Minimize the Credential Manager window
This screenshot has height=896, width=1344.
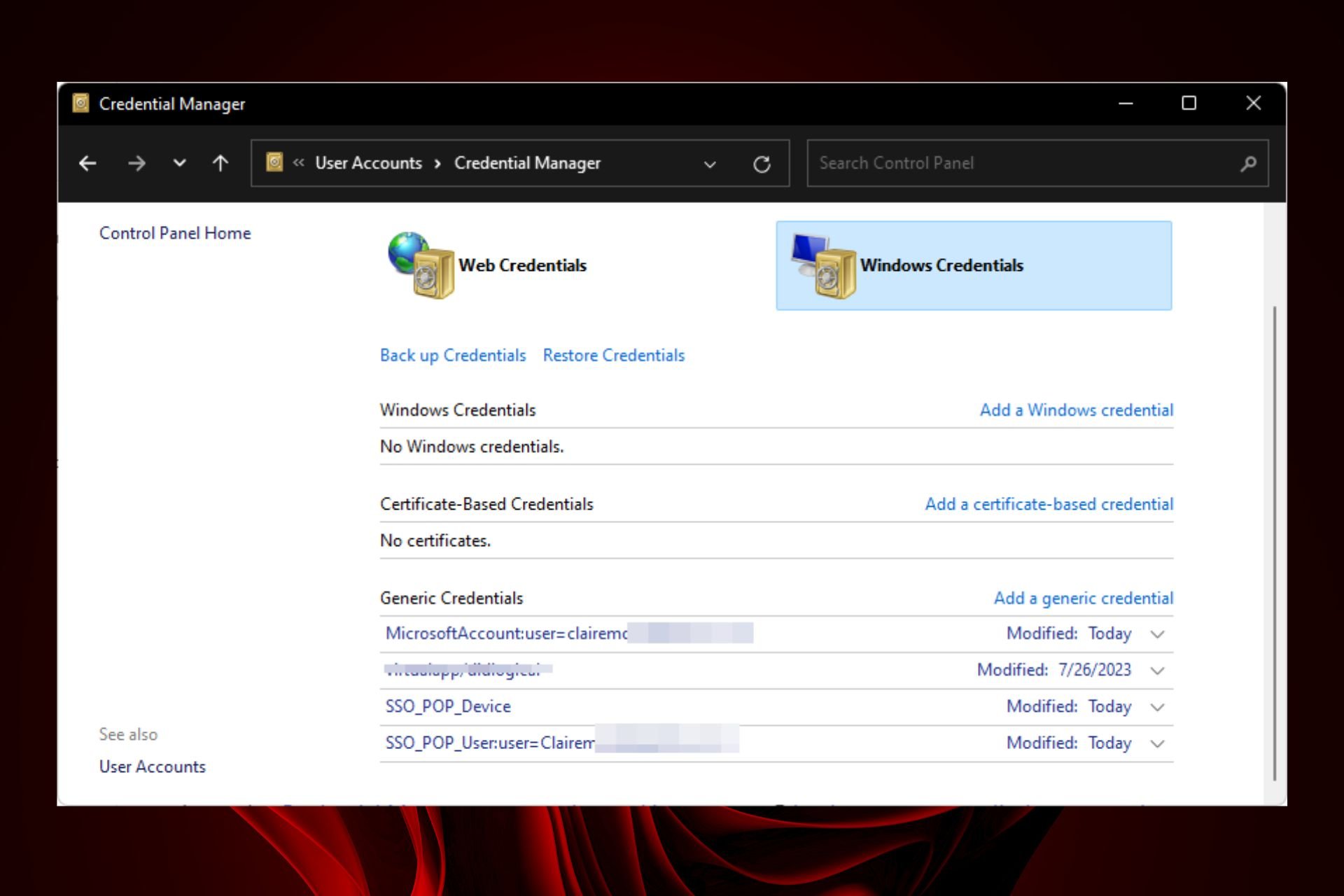click(x=1126, y=104)
